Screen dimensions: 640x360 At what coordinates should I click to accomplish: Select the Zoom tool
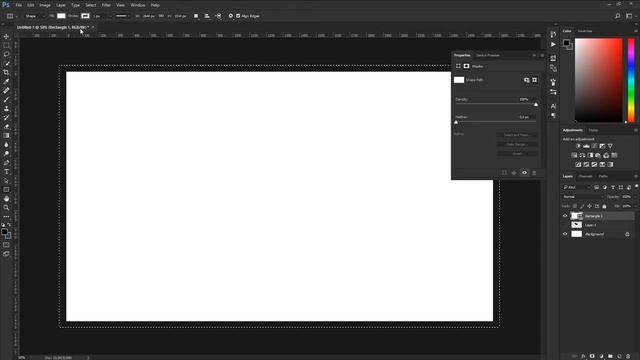click(x=6, y=207)
